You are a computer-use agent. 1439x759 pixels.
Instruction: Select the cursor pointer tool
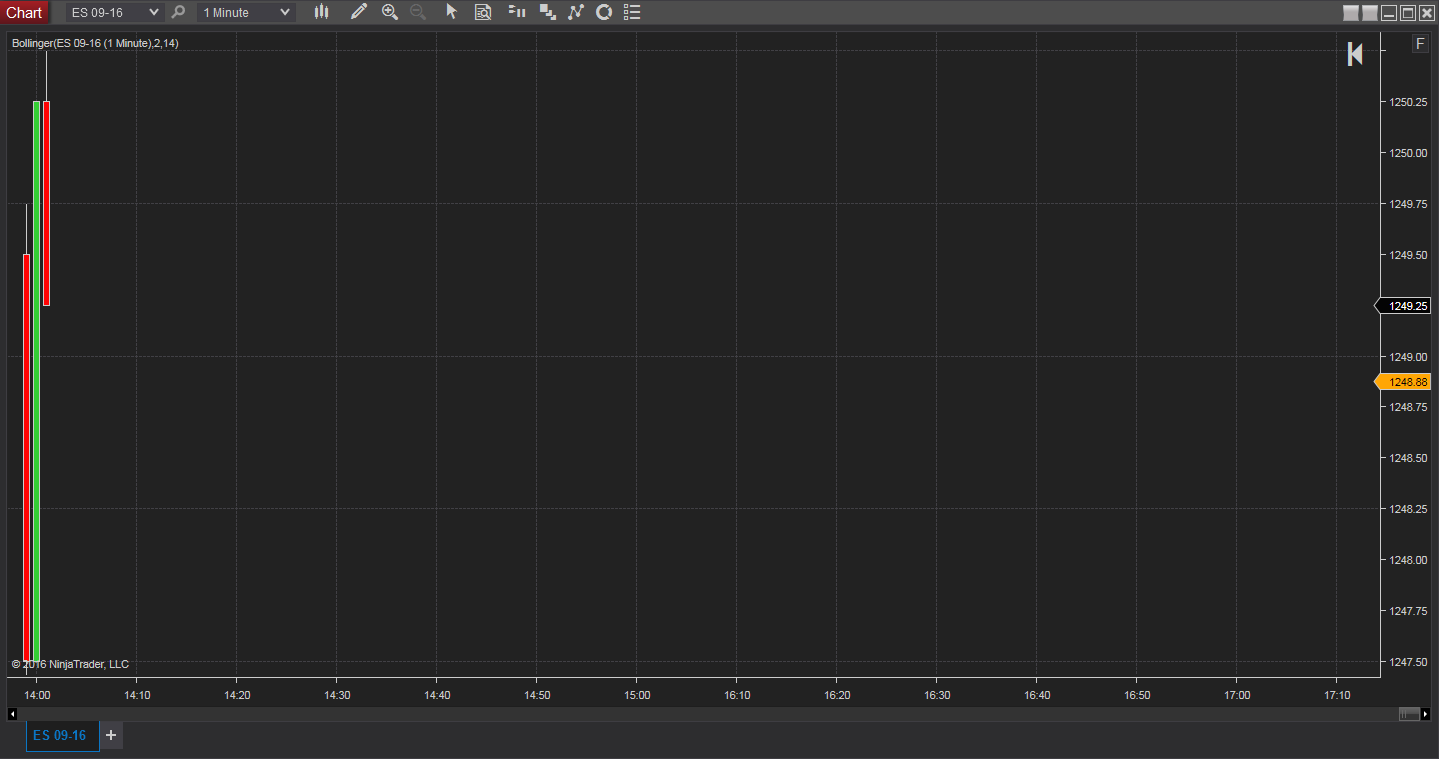[451, 12]
